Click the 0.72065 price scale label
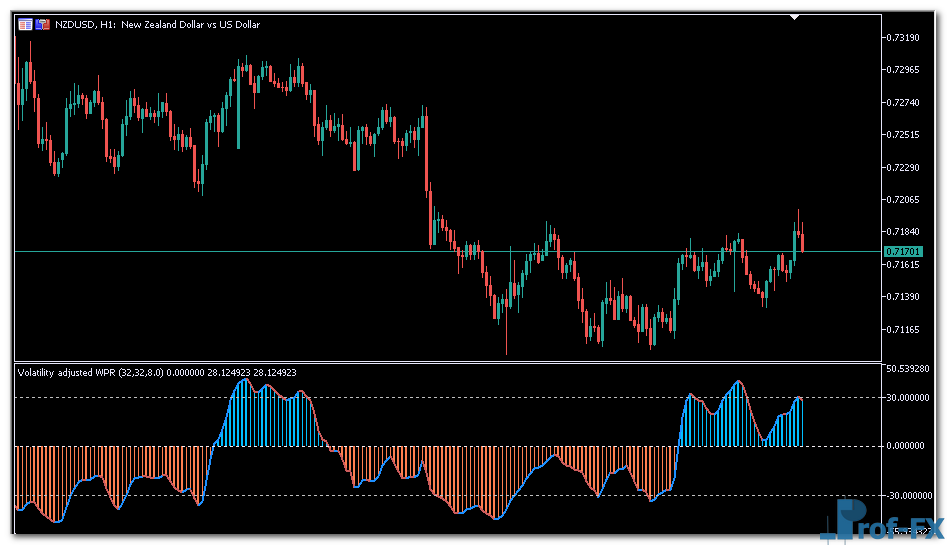947x545 pixels. click(903, 199)
